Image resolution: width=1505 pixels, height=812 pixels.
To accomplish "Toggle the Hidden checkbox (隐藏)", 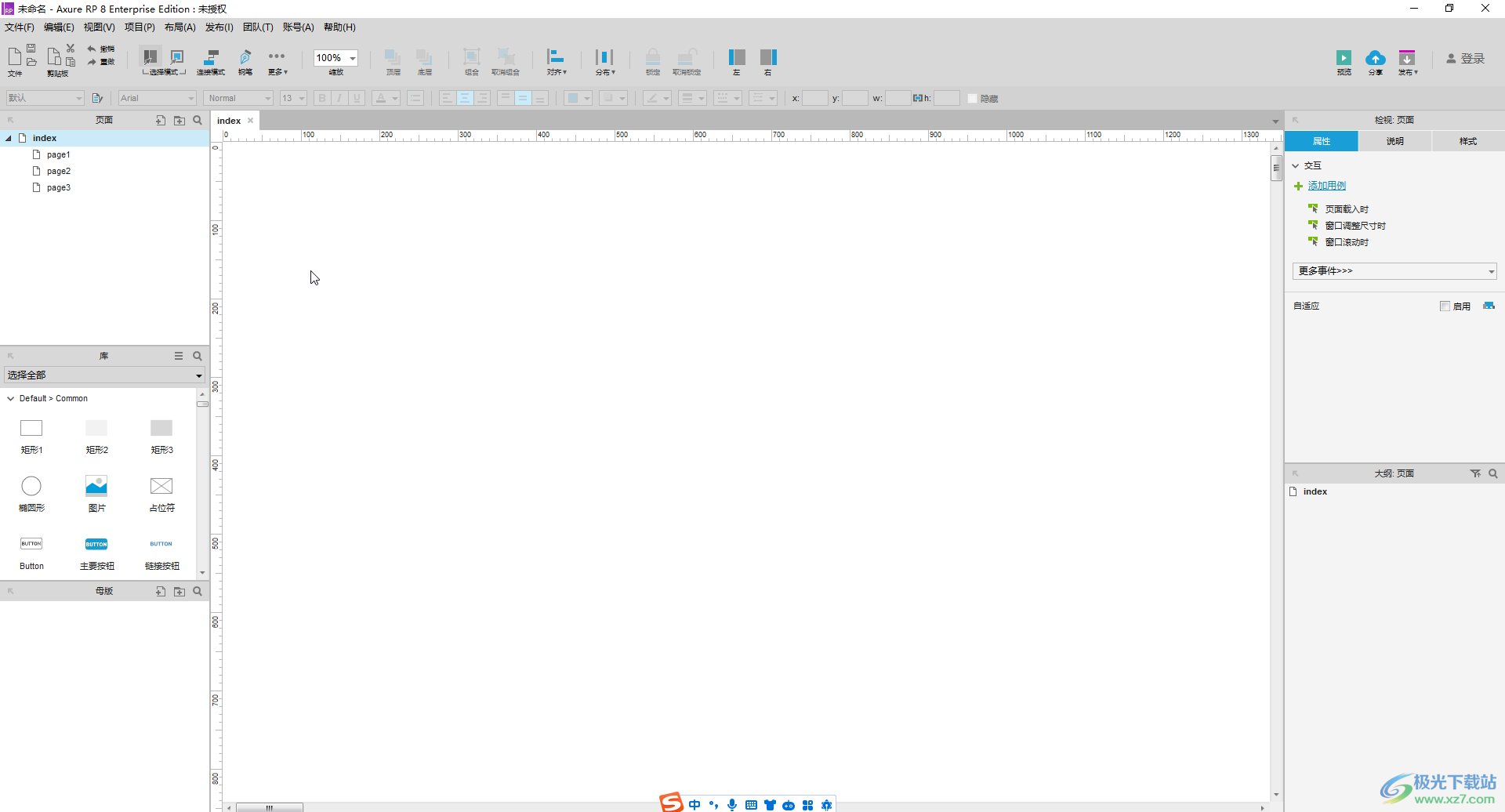I will pyautogui.click(x=973, y=99).
